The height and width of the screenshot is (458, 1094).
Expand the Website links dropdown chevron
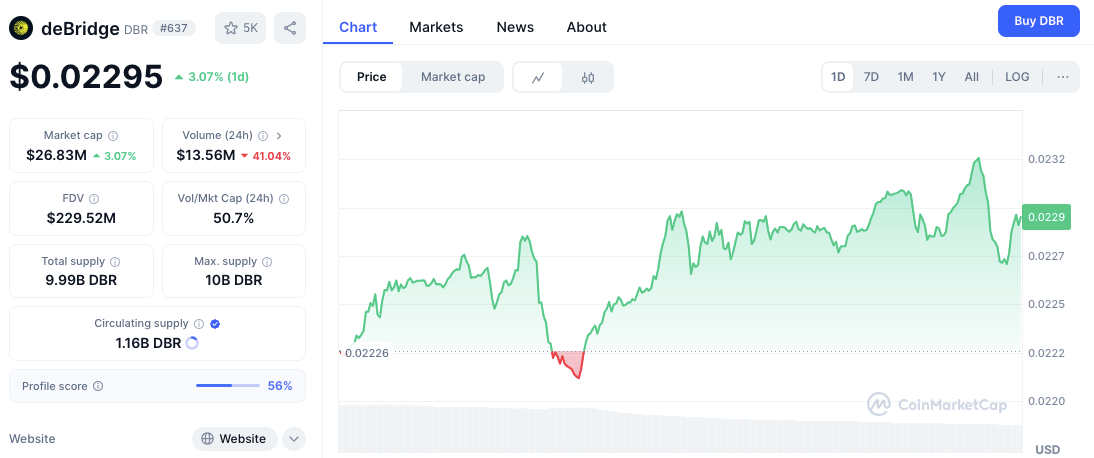(294, 438)
